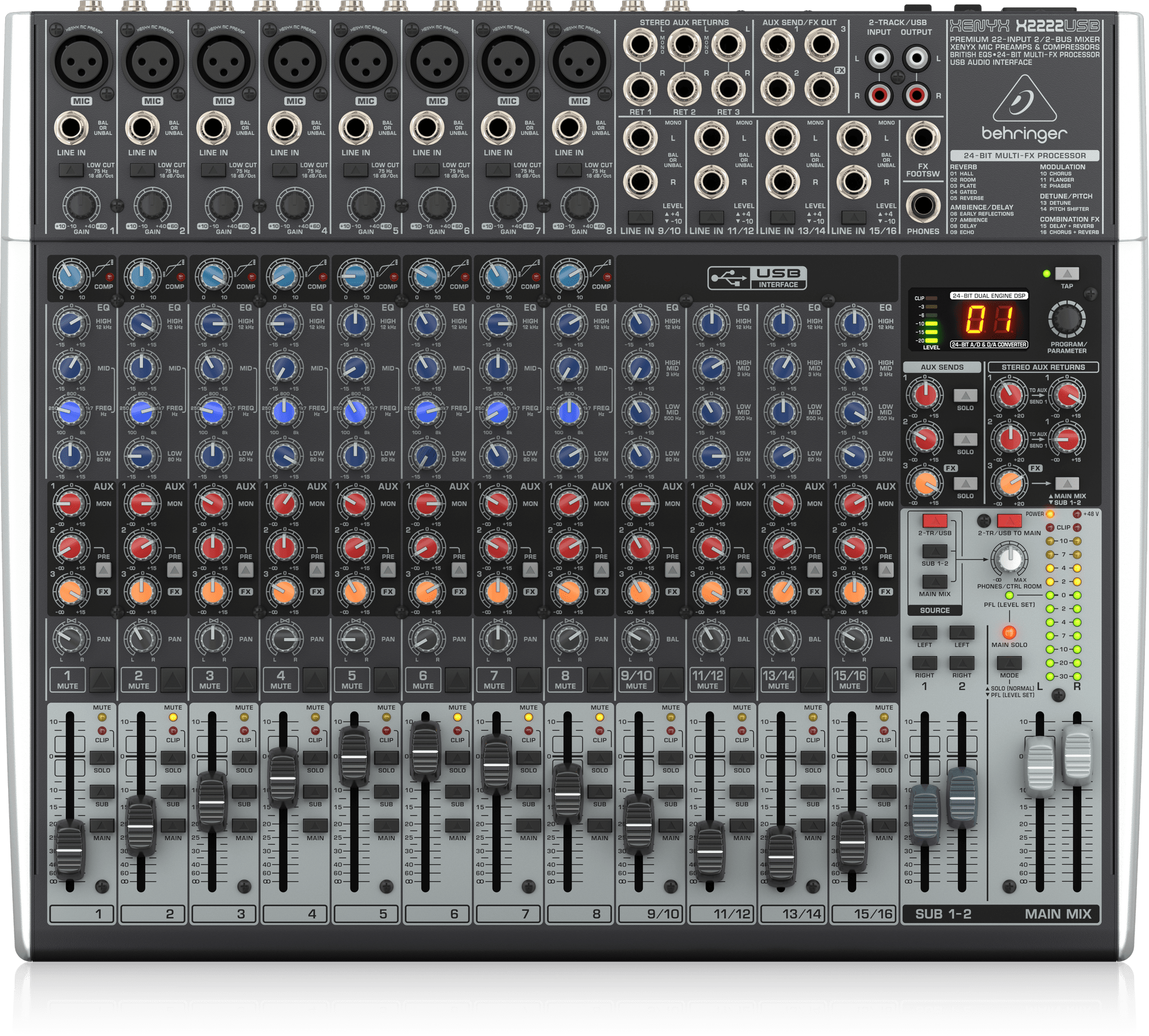1149x1036 pixels.
Task: Toggle channel 1 LOW CUT switch
Action: [71, 170]
